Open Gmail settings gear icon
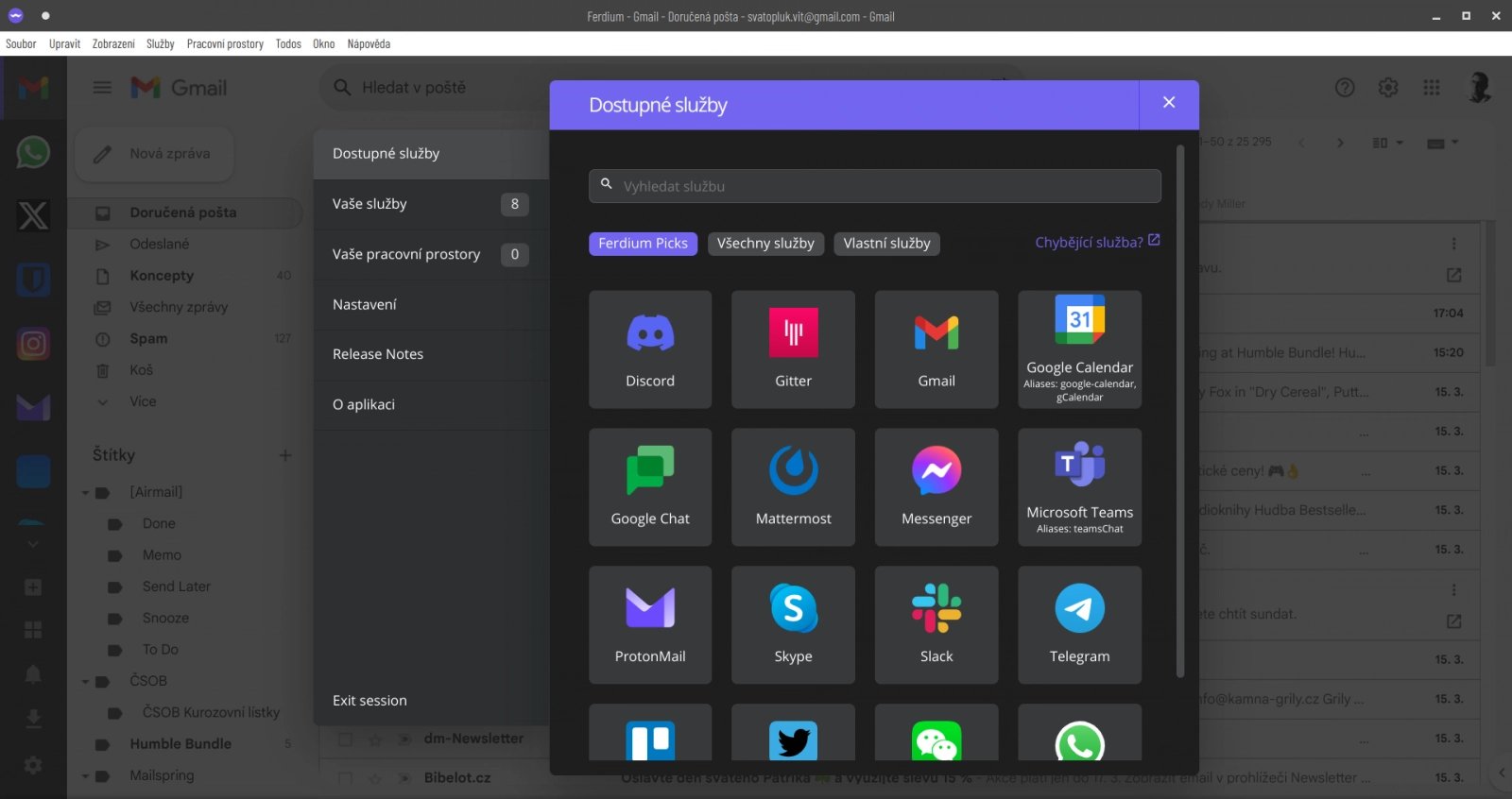 [1388, 88]
